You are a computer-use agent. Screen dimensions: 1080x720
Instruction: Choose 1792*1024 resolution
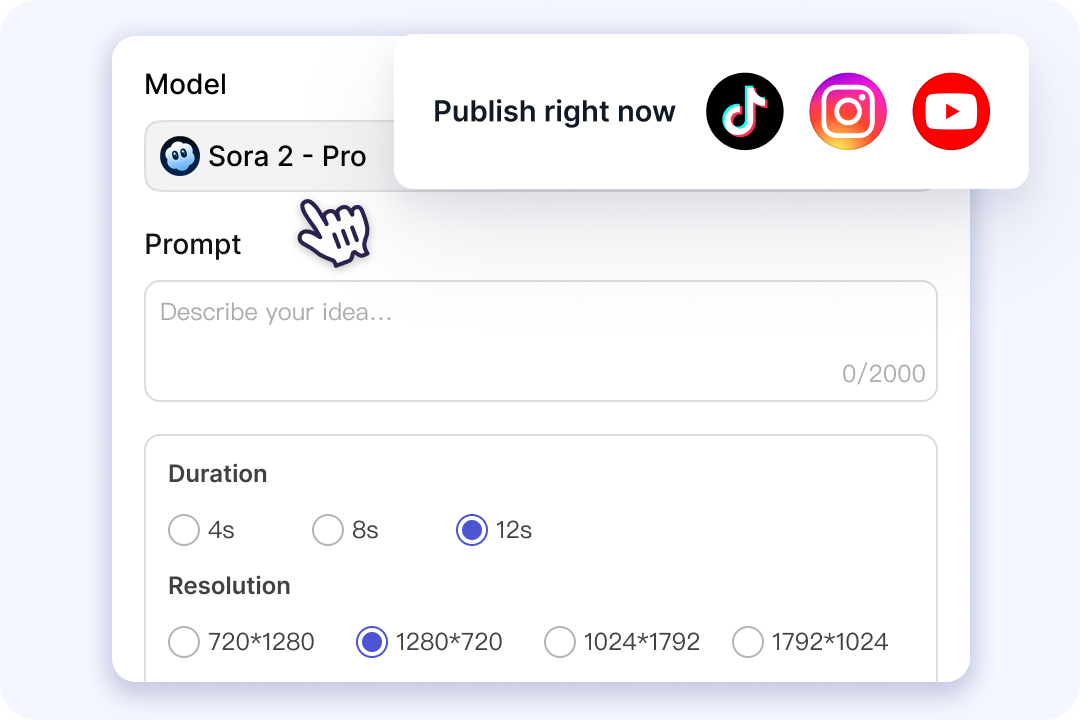pos(748,642)
